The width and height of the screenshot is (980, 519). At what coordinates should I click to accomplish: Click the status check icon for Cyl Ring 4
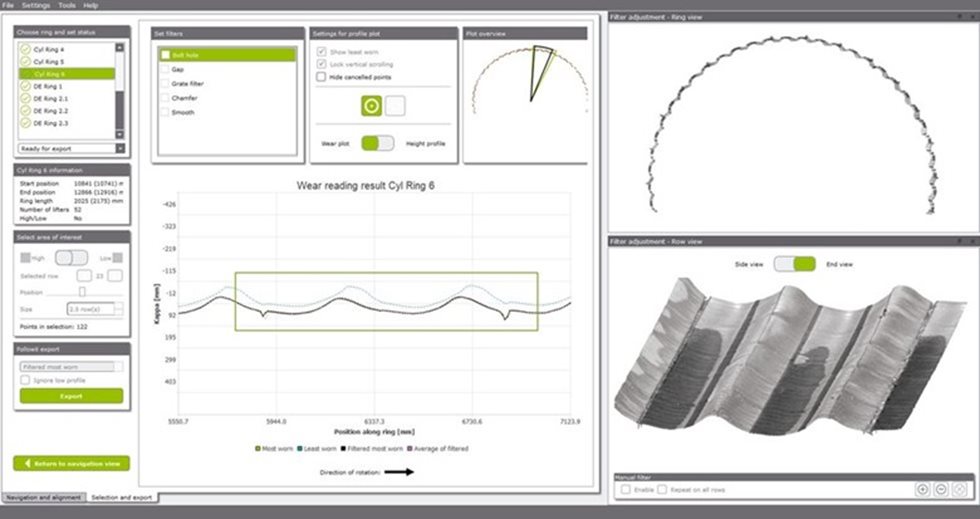point(25,49)
